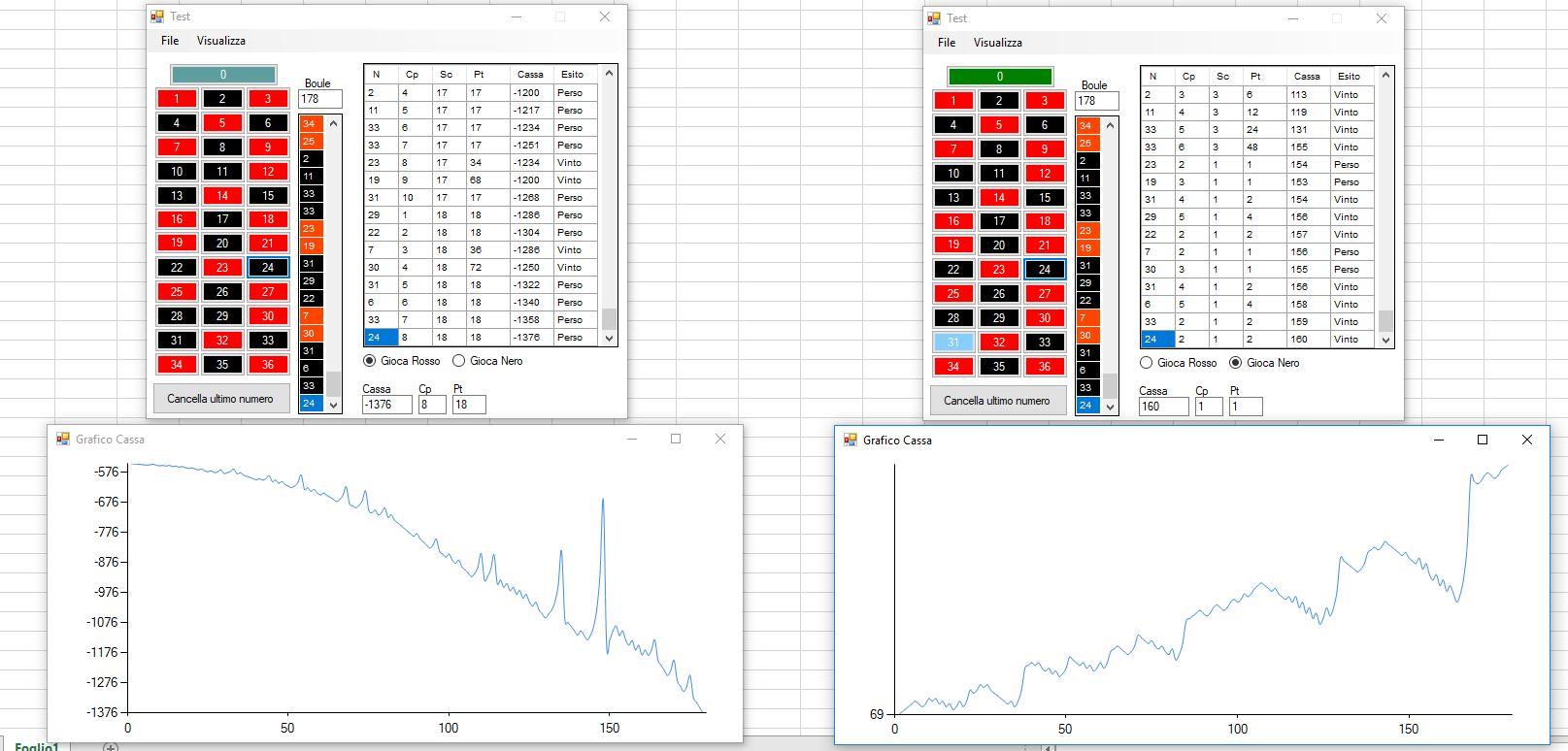1568x751 pixels.
Task: Click the green 0 button in right window
Action: [1000, 77]
